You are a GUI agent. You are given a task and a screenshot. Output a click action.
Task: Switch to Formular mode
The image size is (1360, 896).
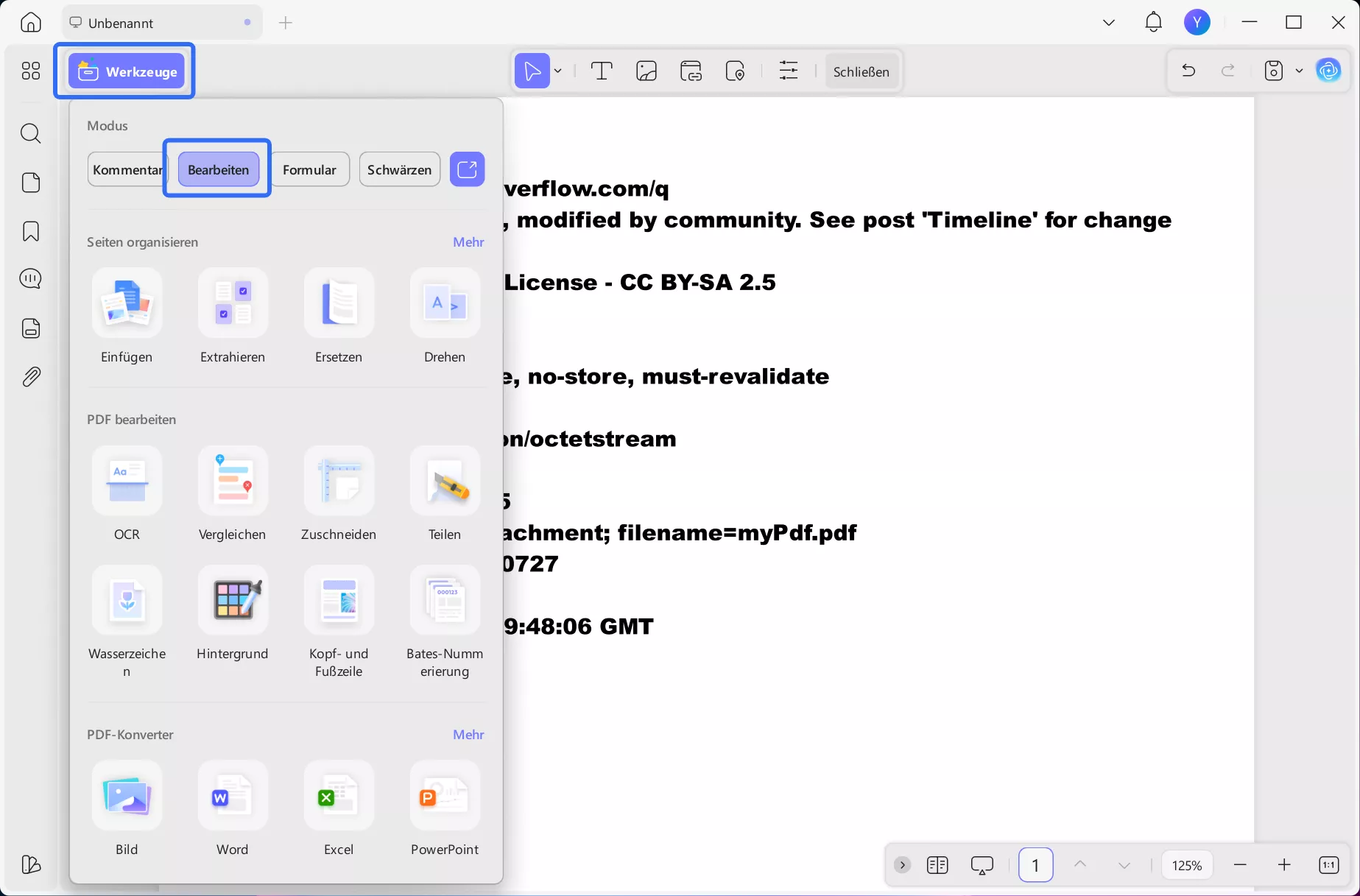pos(309,169)
